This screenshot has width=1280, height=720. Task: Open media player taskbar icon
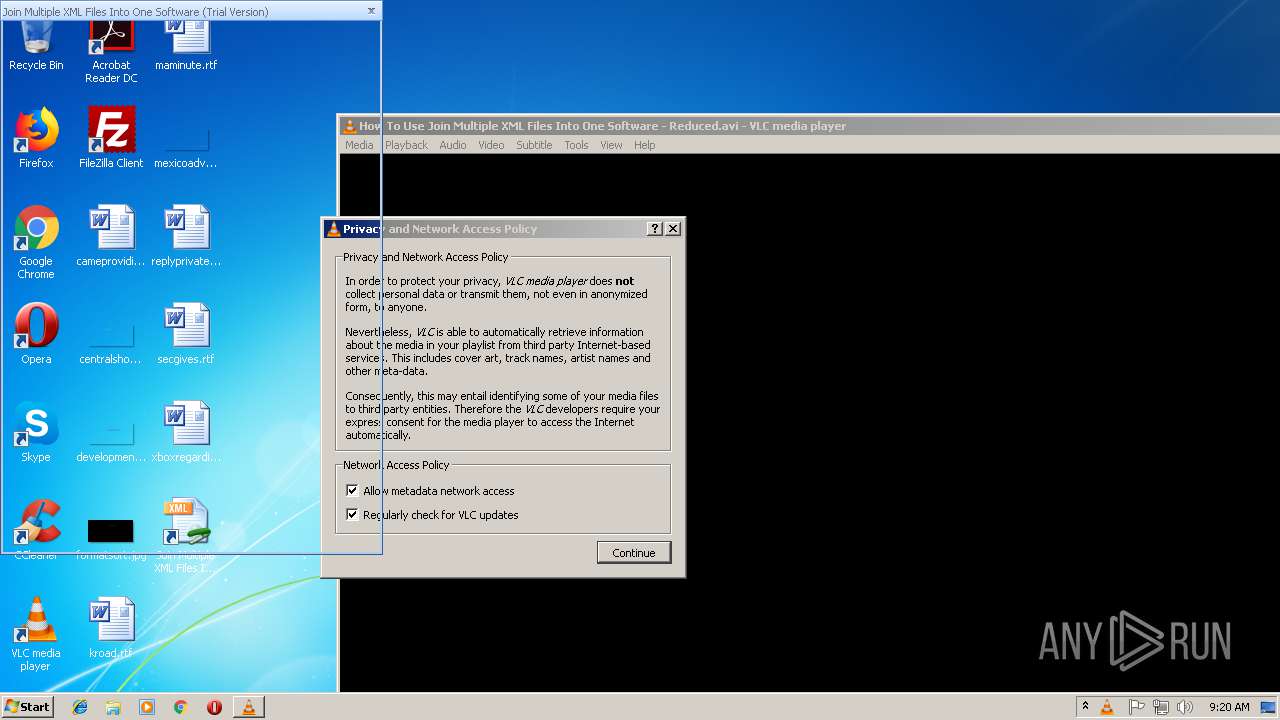147,707
